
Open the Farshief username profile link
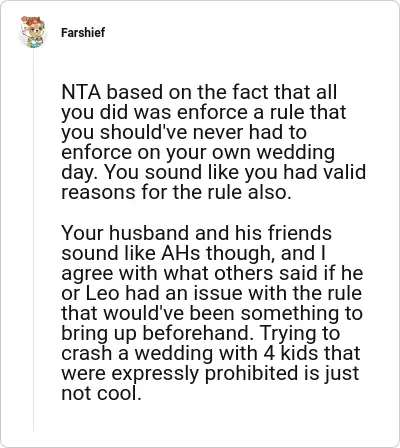coord(83,33)
